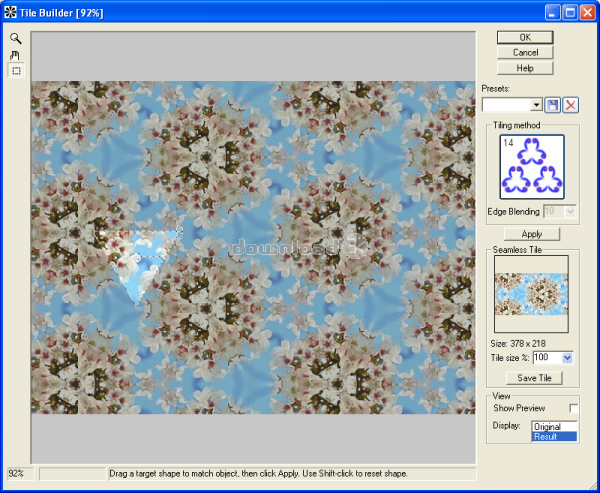Enable the Show Preview checkbox

573,408
